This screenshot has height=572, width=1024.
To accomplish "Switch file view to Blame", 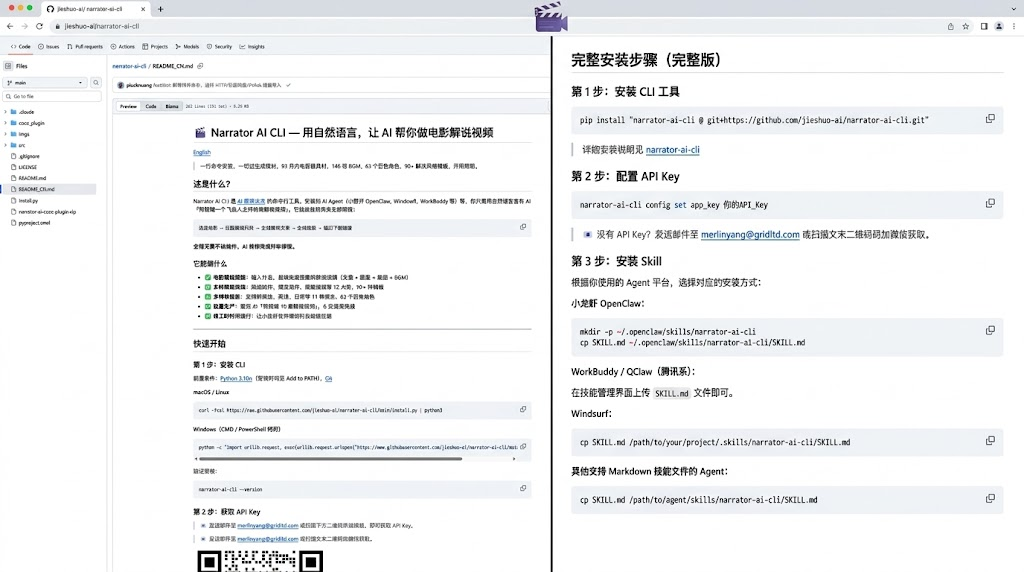I will tap(172, 106).
